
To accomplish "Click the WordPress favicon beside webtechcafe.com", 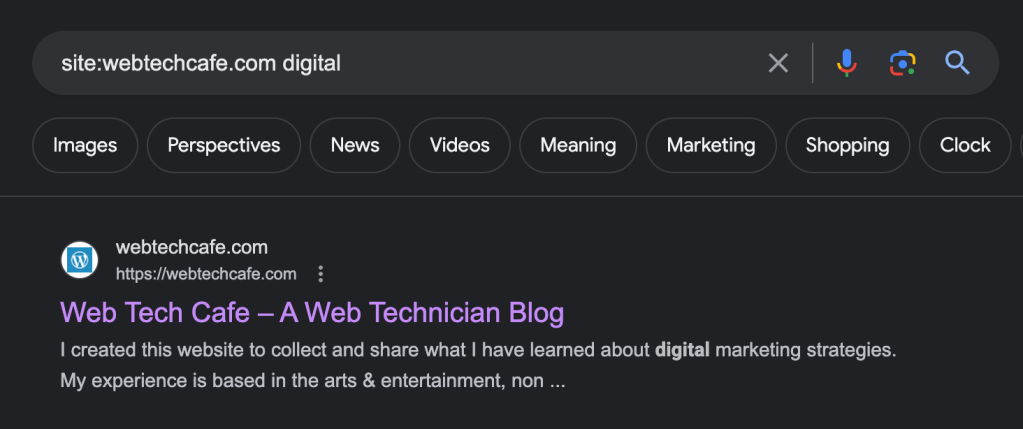I will 80,260.
